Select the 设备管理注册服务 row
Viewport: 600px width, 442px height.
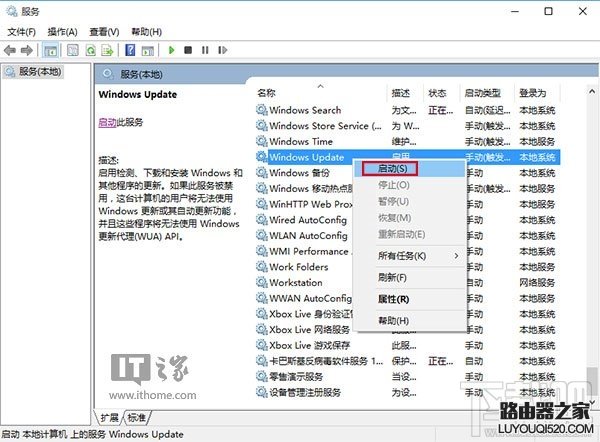(407, 393)
